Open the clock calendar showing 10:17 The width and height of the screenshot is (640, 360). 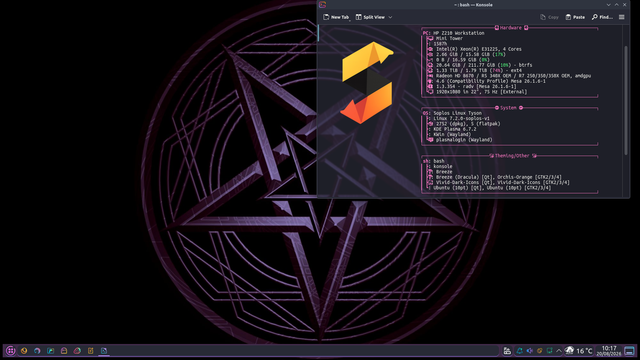click(609, 351)
